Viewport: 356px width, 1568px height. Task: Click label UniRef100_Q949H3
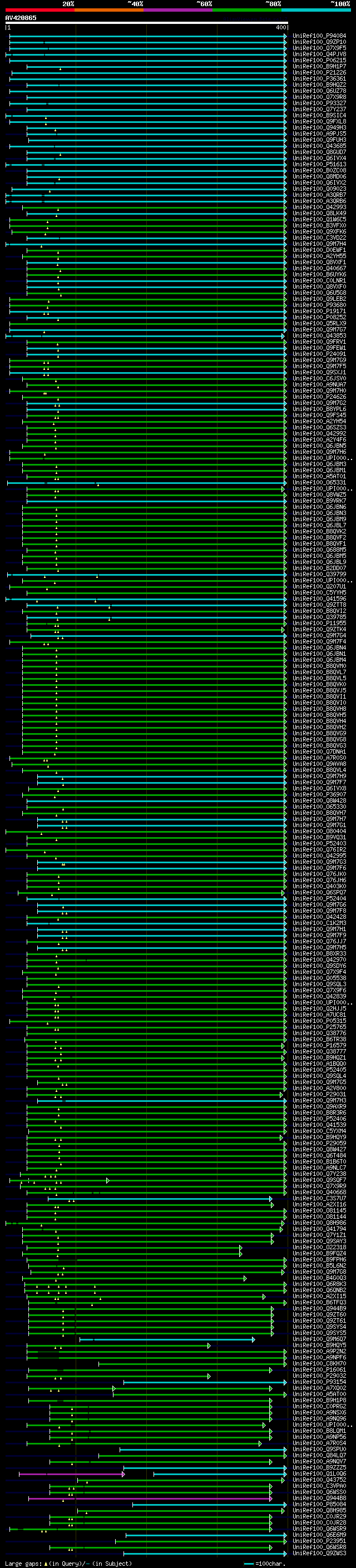point(319,128)
